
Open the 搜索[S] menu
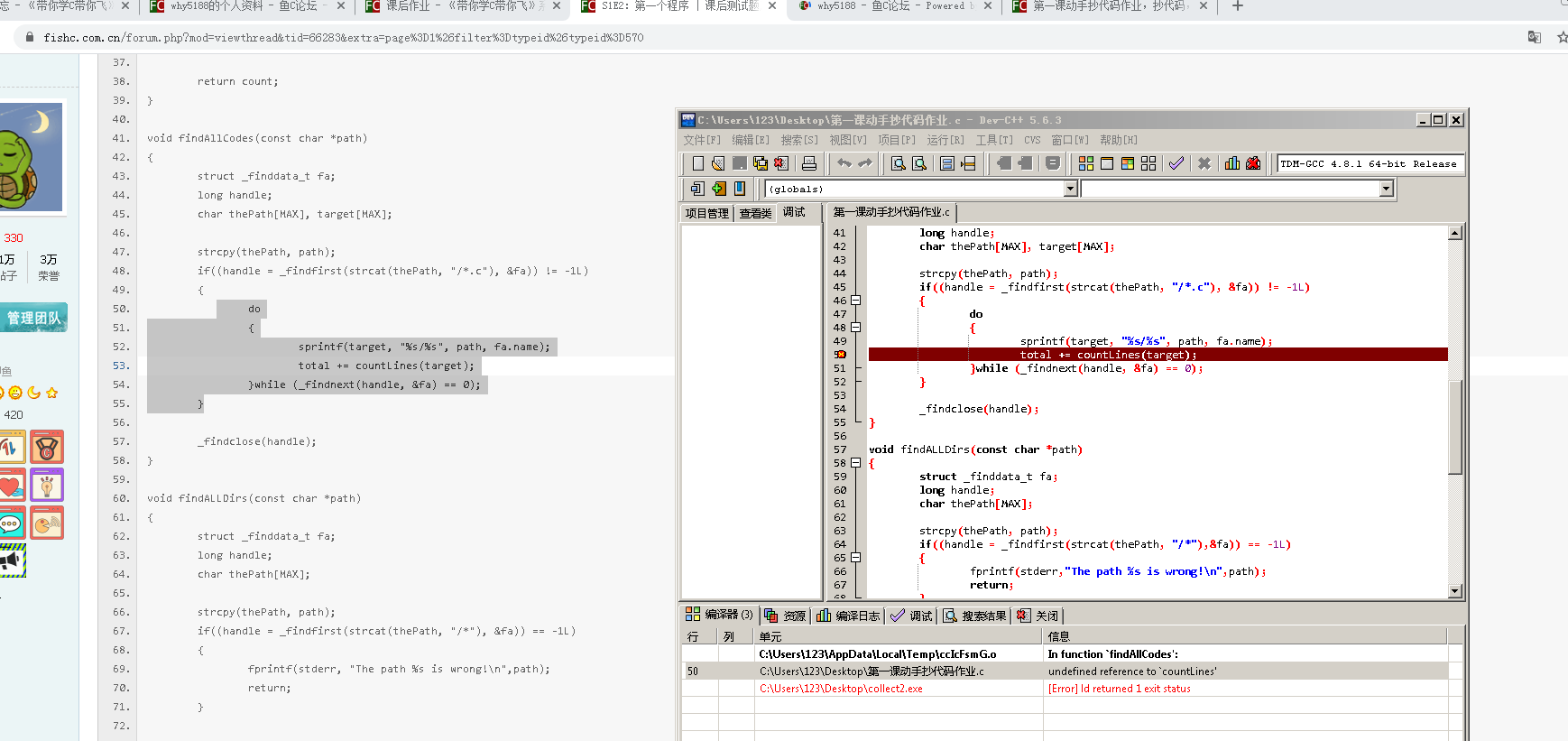[x=799, y=140]
